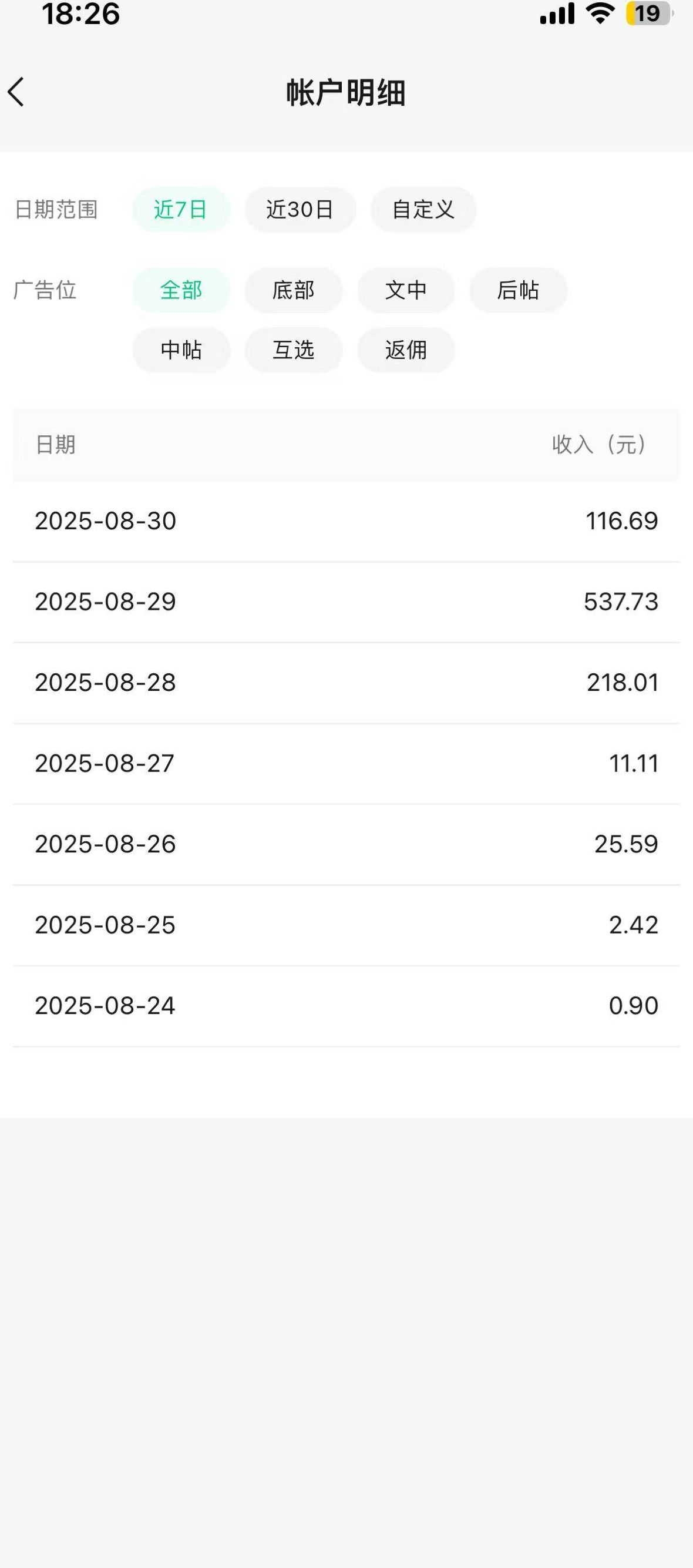This screenshot has height=1568, width=693.
Task: Tap the 收入（元） column header
Action: coord(598,444)
